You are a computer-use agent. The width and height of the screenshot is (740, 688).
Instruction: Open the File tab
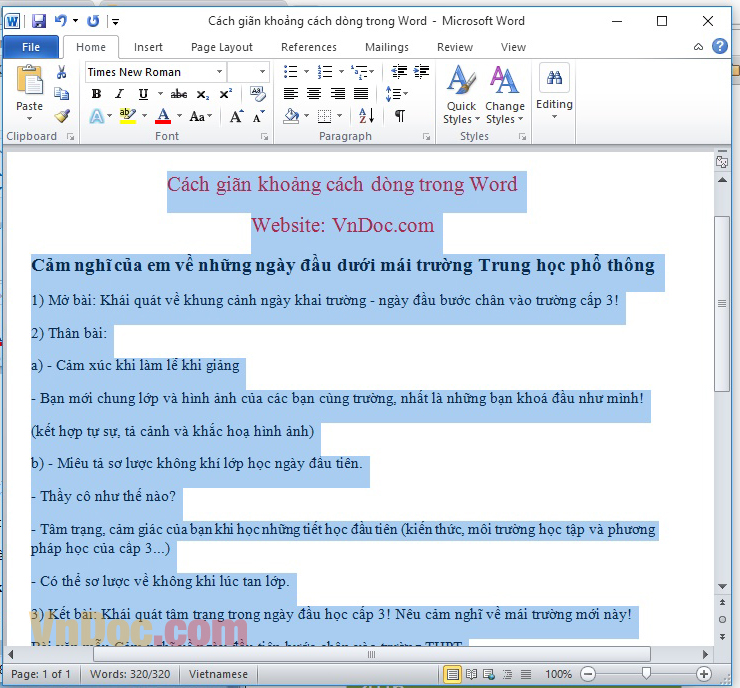click(31, 47)
